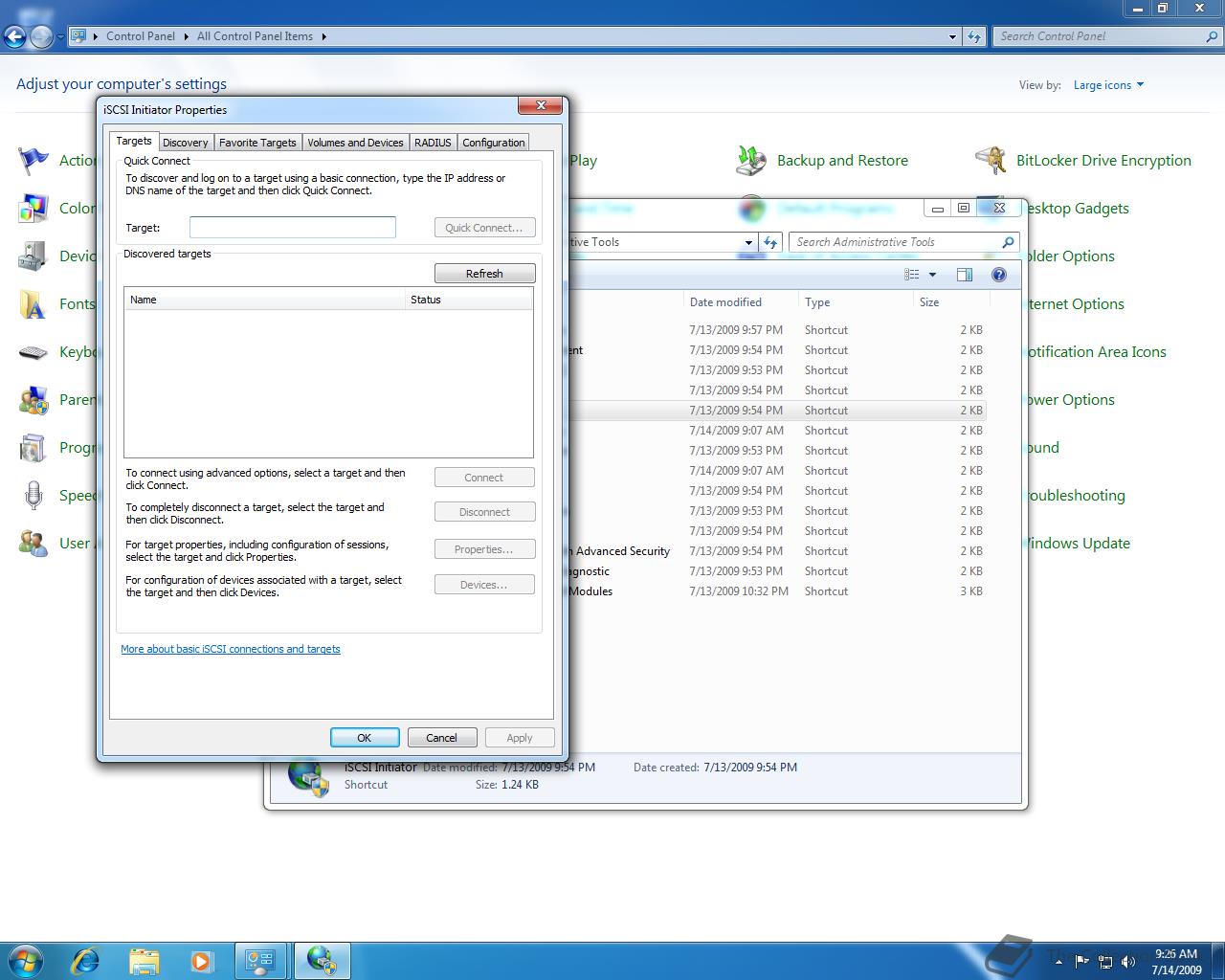This screenshot has height=980, width=1225.
Task: Expand breadcrumb arrow after All Control Panel Items
Action: pyautogui.click(x=323, y=36)
